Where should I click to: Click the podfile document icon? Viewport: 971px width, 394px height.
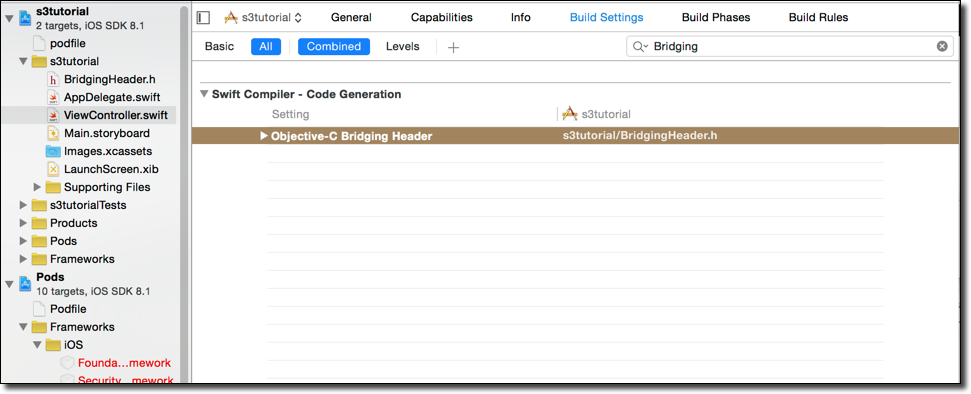39,43
